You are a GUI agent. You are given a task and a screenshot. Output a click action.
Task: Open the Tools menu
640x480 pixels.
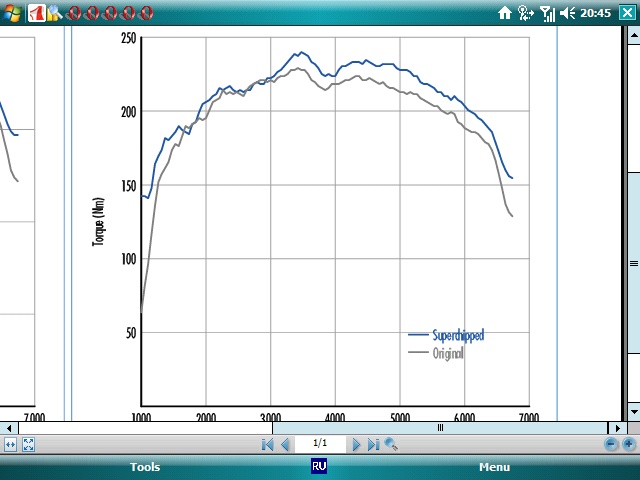point(145,467)
